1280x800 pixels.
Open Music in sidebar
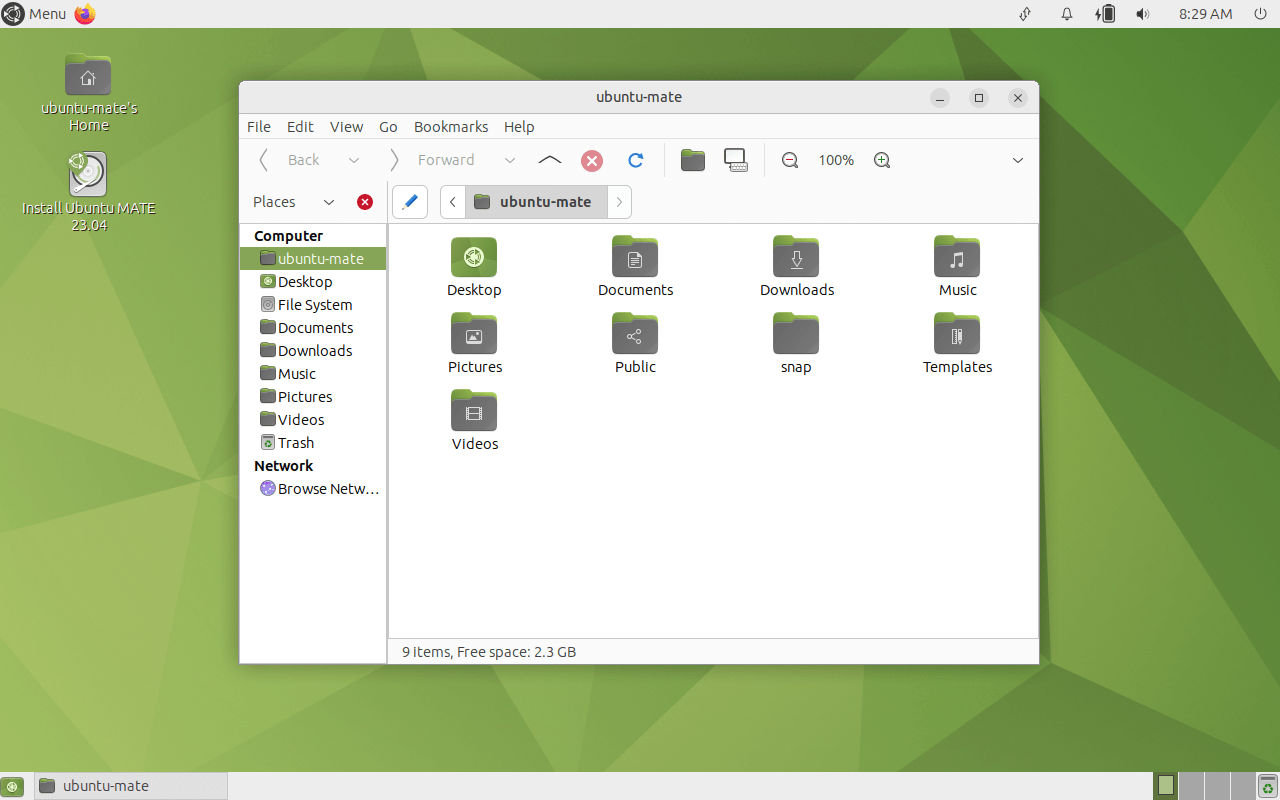coord(313,374)
